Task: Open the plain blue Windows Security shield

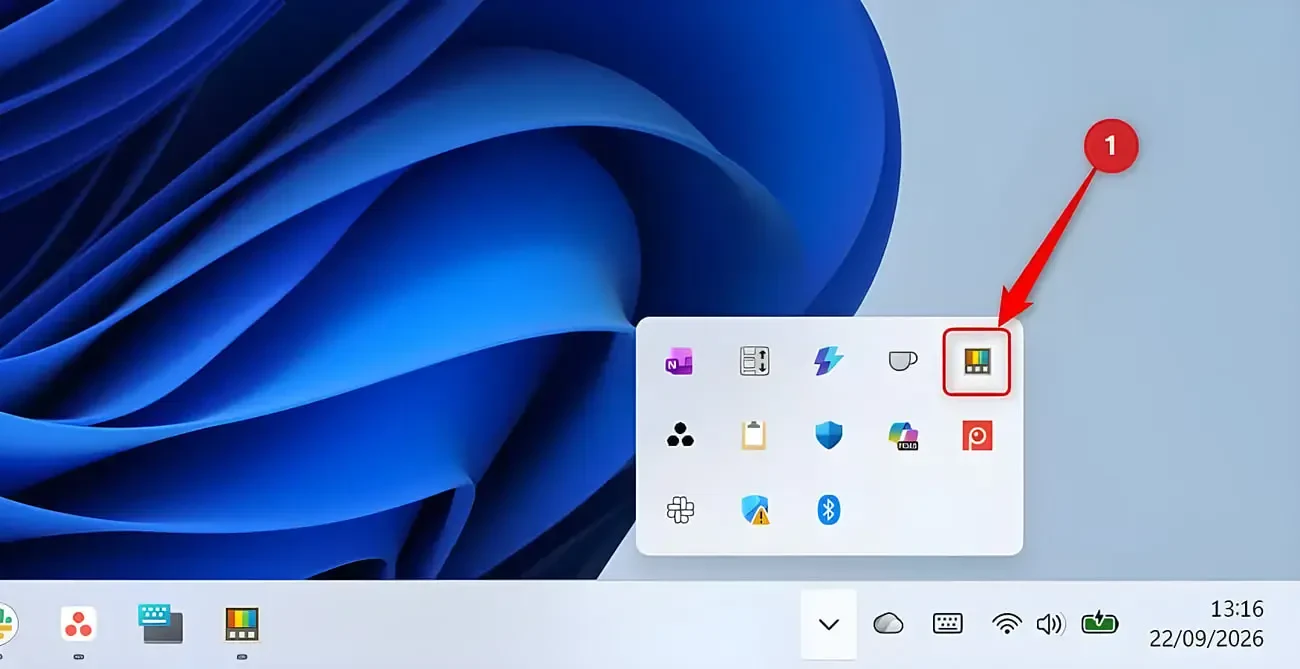Action: tap(829, 435)
